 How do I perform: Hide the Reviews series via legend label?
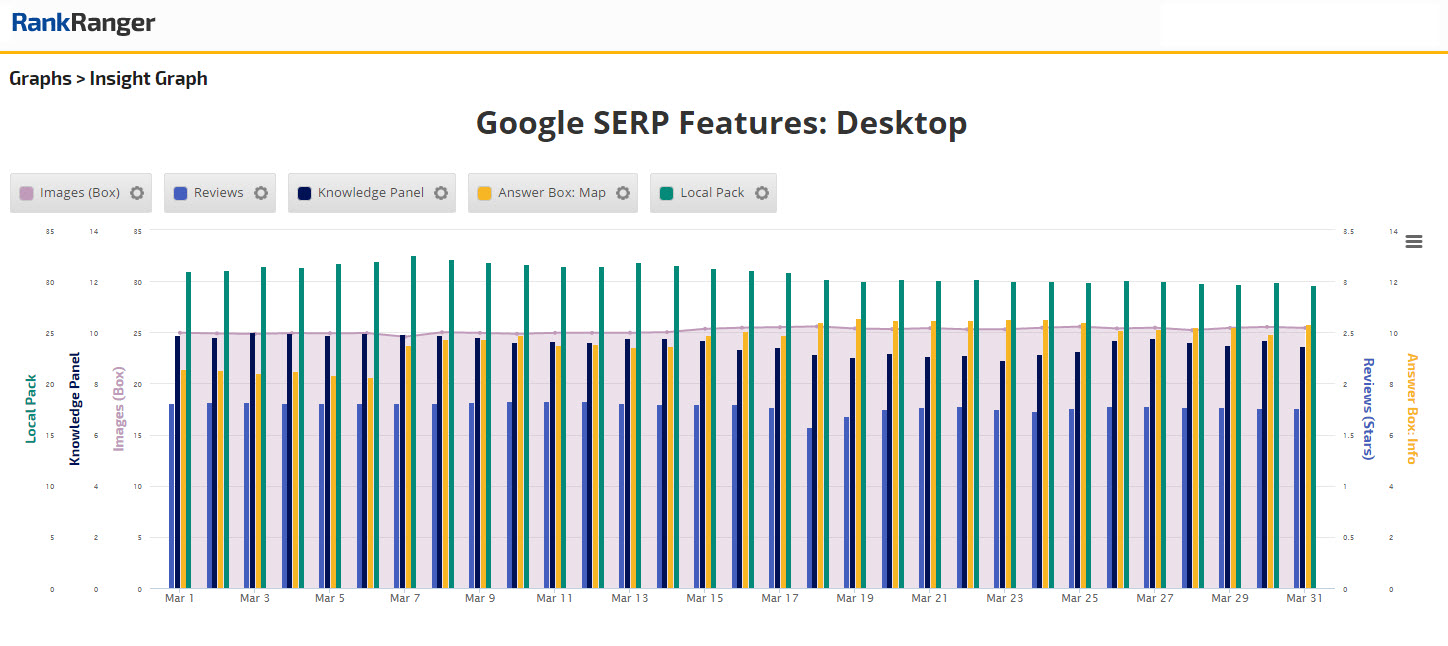pos(218,193)
